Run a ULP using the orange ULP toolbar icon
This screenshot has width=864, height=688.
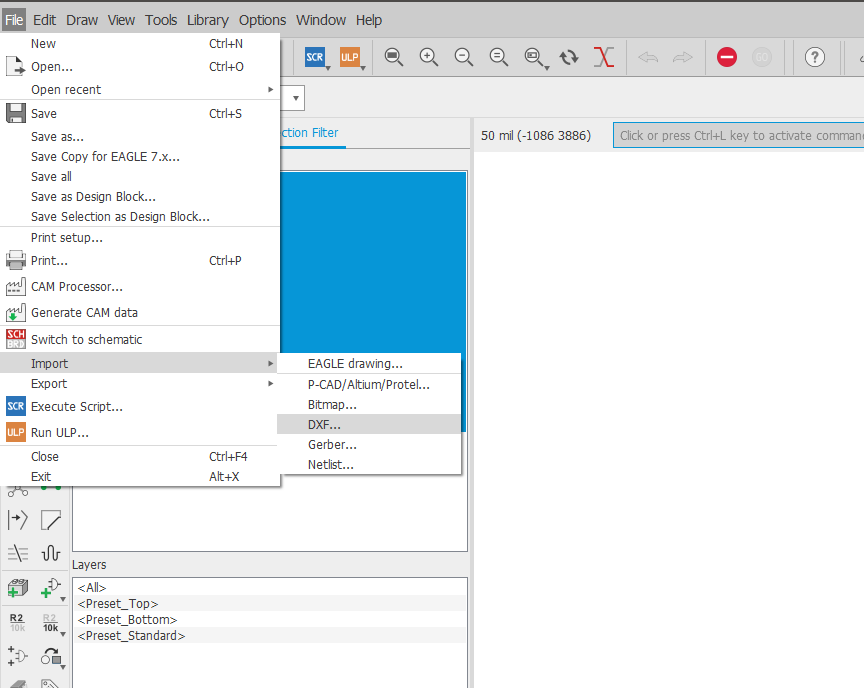click(351, 57)
